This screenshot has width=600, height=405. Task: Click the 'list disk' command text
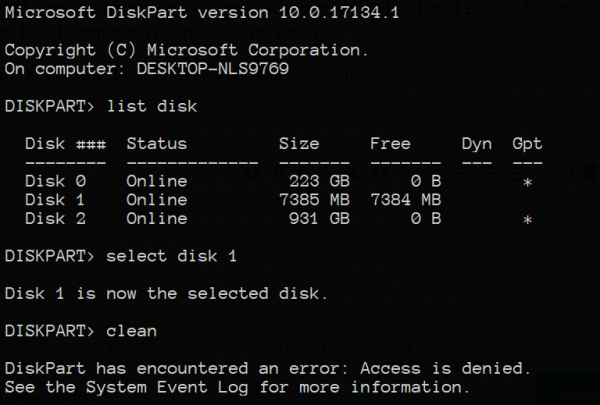coord(152,106)
